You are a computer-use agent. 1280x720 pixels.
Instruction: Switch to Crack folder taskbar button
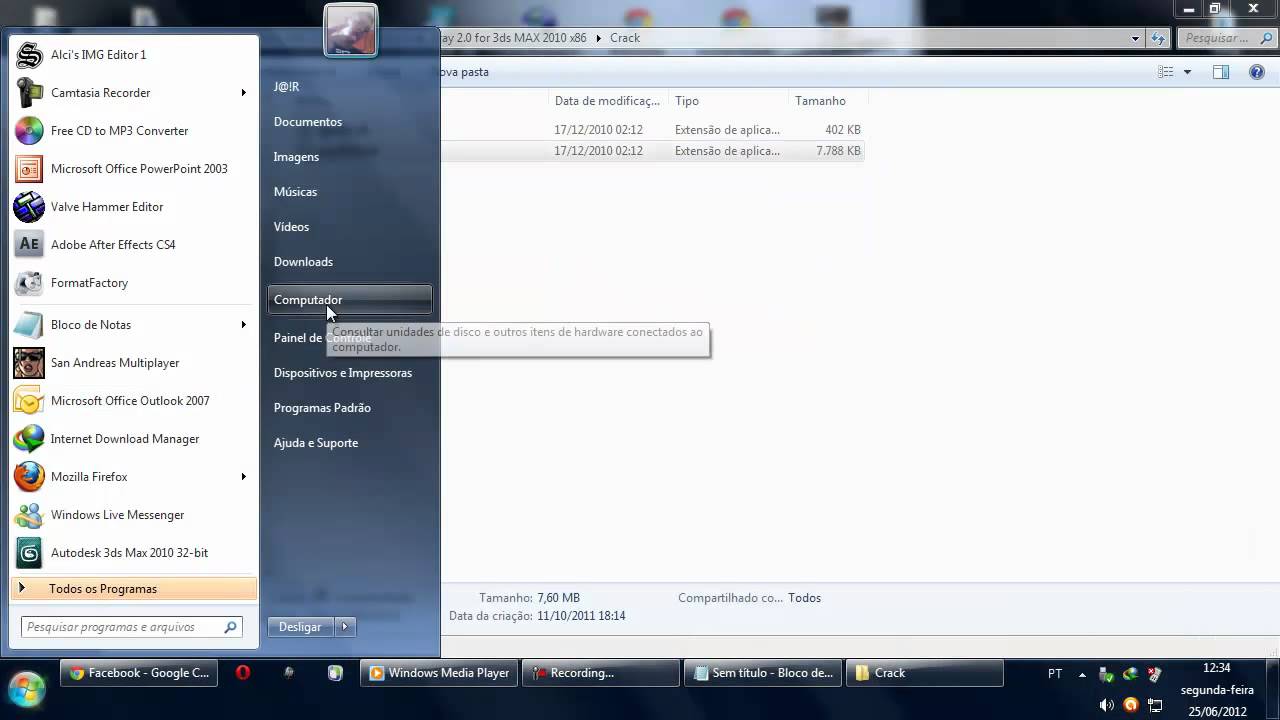tap(925, 673)
